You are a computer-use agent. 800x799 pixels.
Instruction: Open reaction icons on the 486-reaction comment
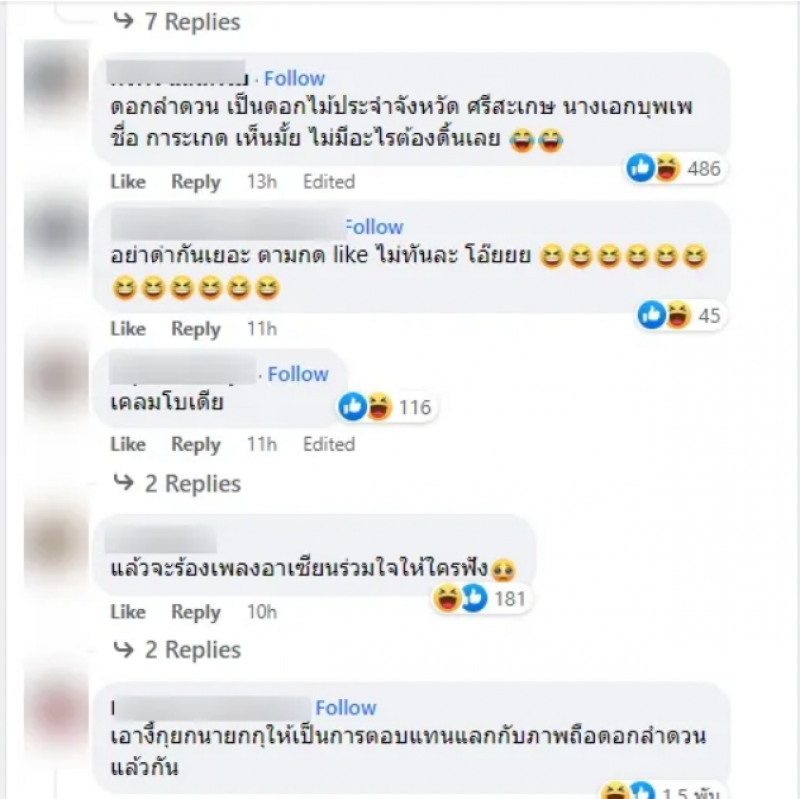click(674, 168)
